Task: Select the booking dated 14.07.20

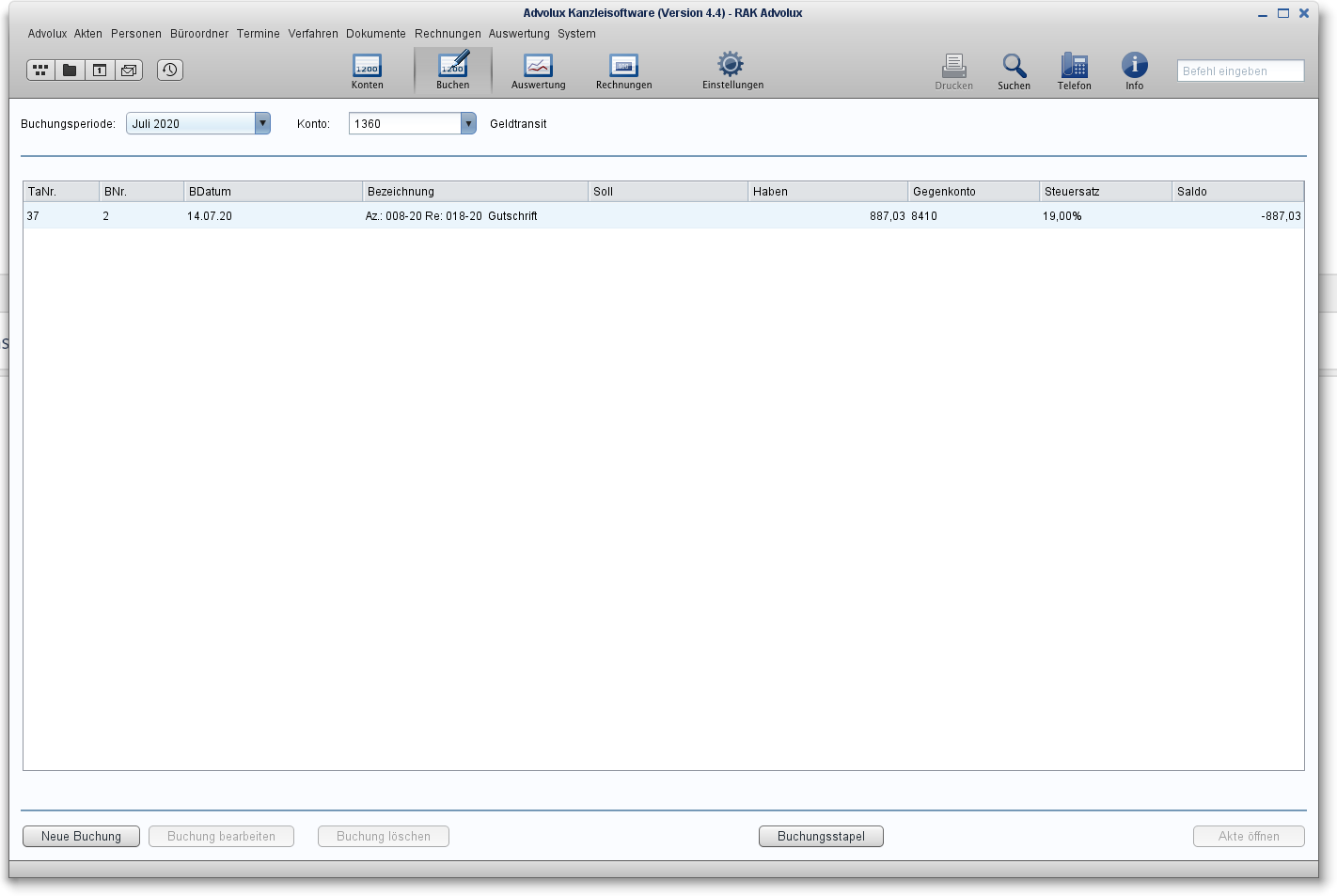Action: 664,215
